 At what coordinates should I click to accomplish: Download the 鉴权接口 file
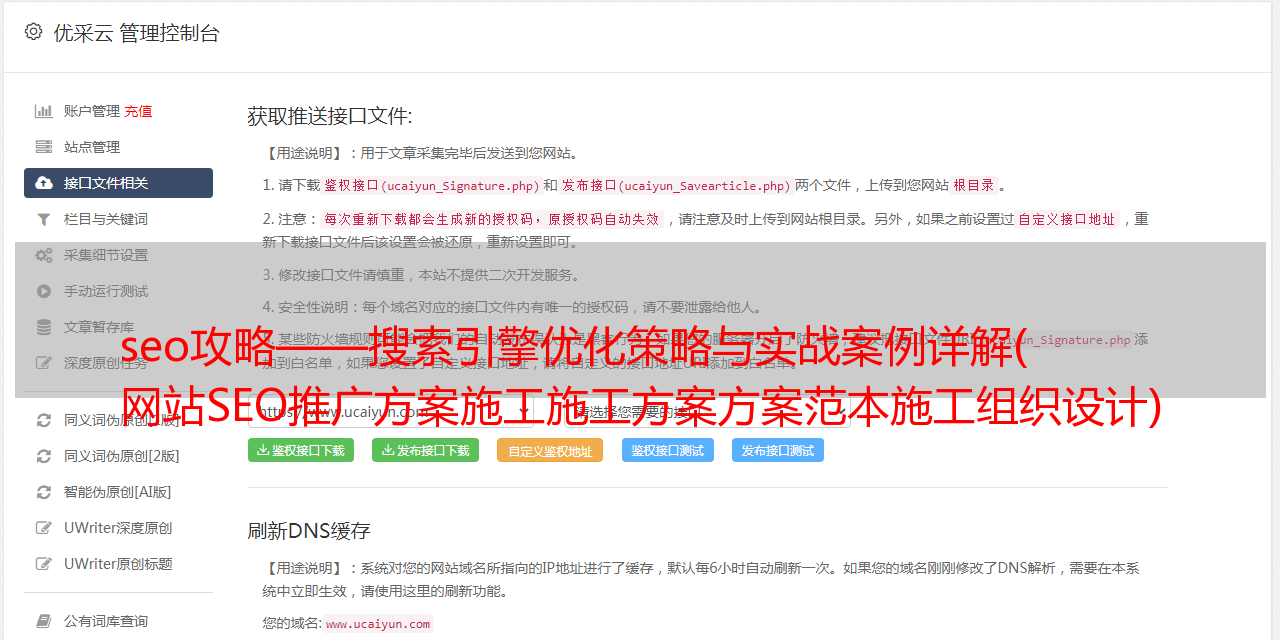tap(301, 450)
